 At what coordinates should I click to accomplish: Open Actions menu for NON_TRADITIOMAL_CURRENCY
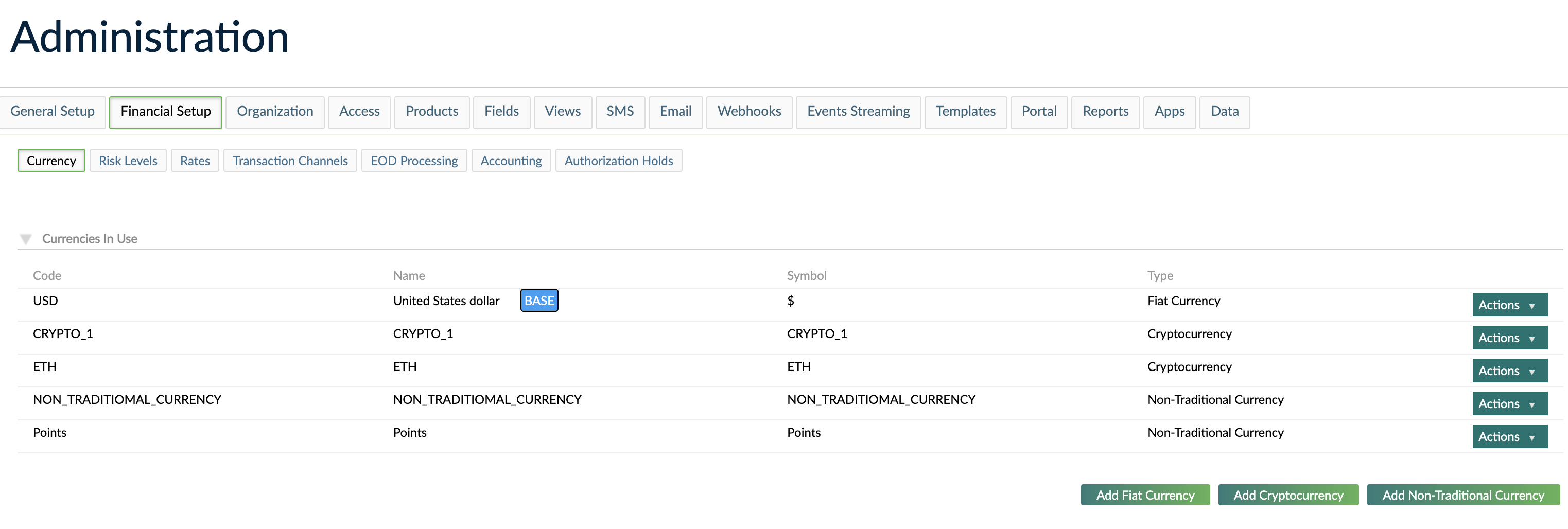pos(1509,403)
